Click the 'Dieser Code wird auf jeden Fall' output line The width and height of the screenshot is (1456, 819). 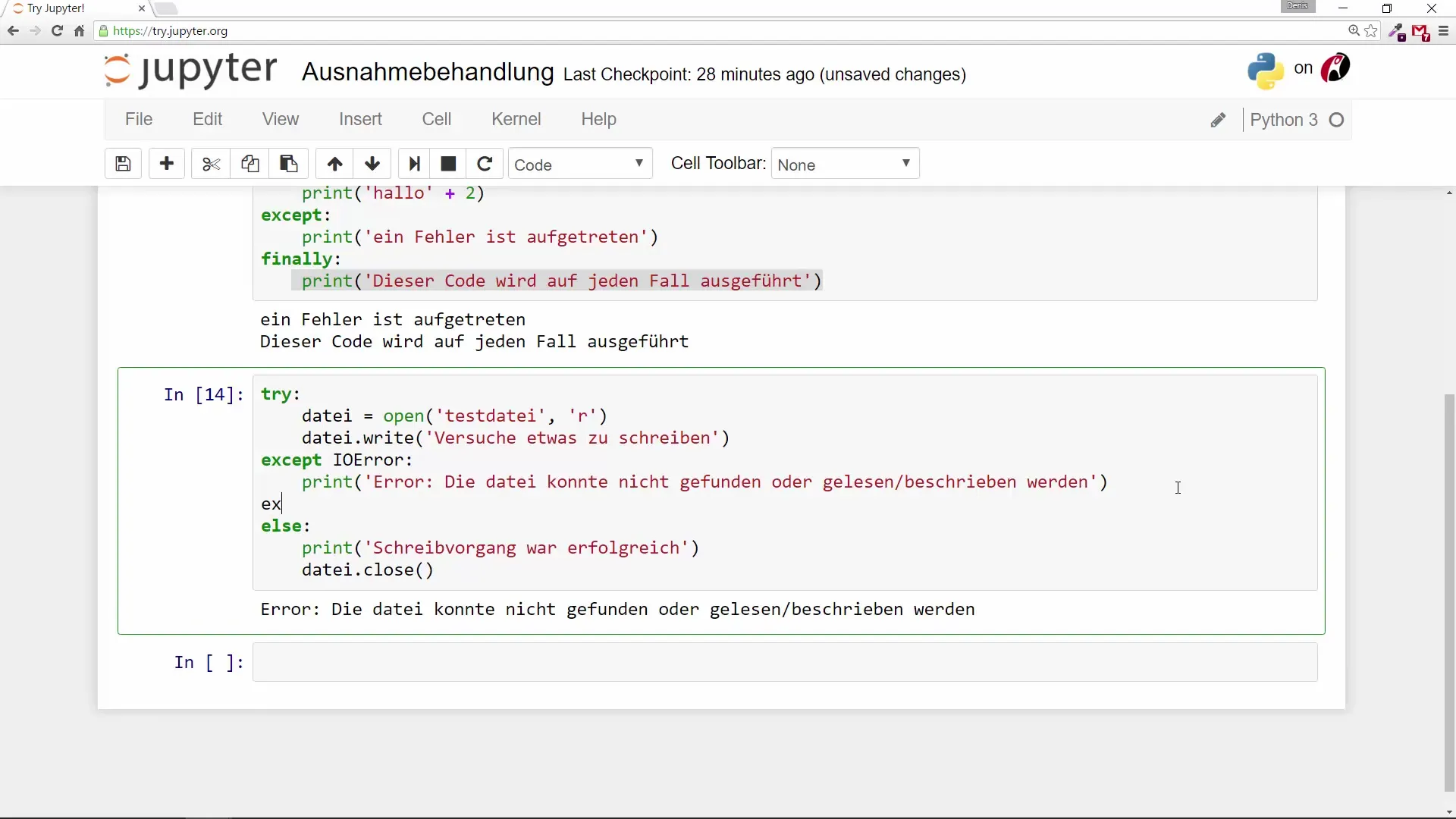click(x=474, y=342)
